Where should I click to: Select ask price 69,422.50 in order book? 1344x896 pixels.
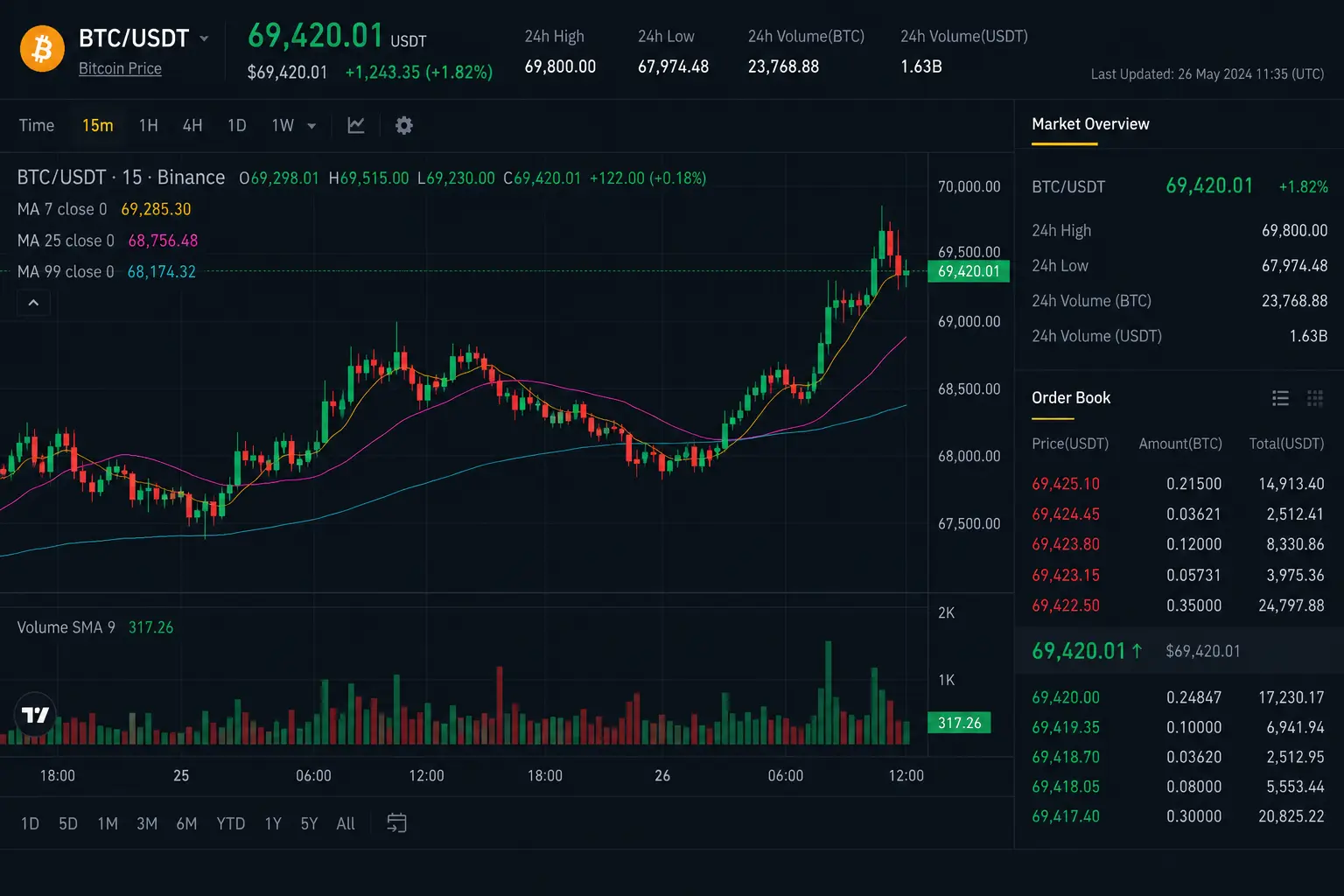tap(1066, 605)
